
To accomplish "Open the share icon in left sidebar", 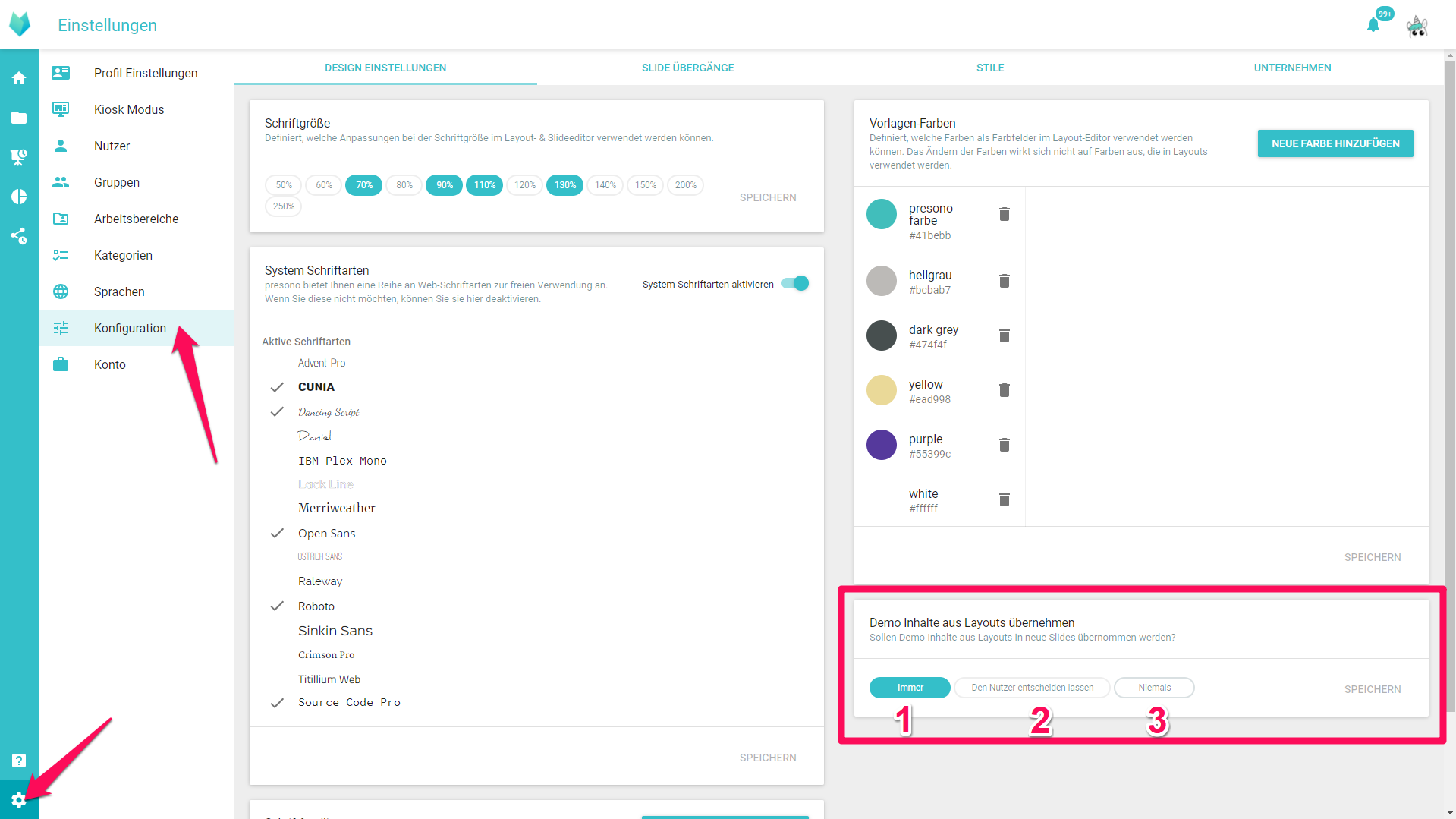I will click(19, 236).
